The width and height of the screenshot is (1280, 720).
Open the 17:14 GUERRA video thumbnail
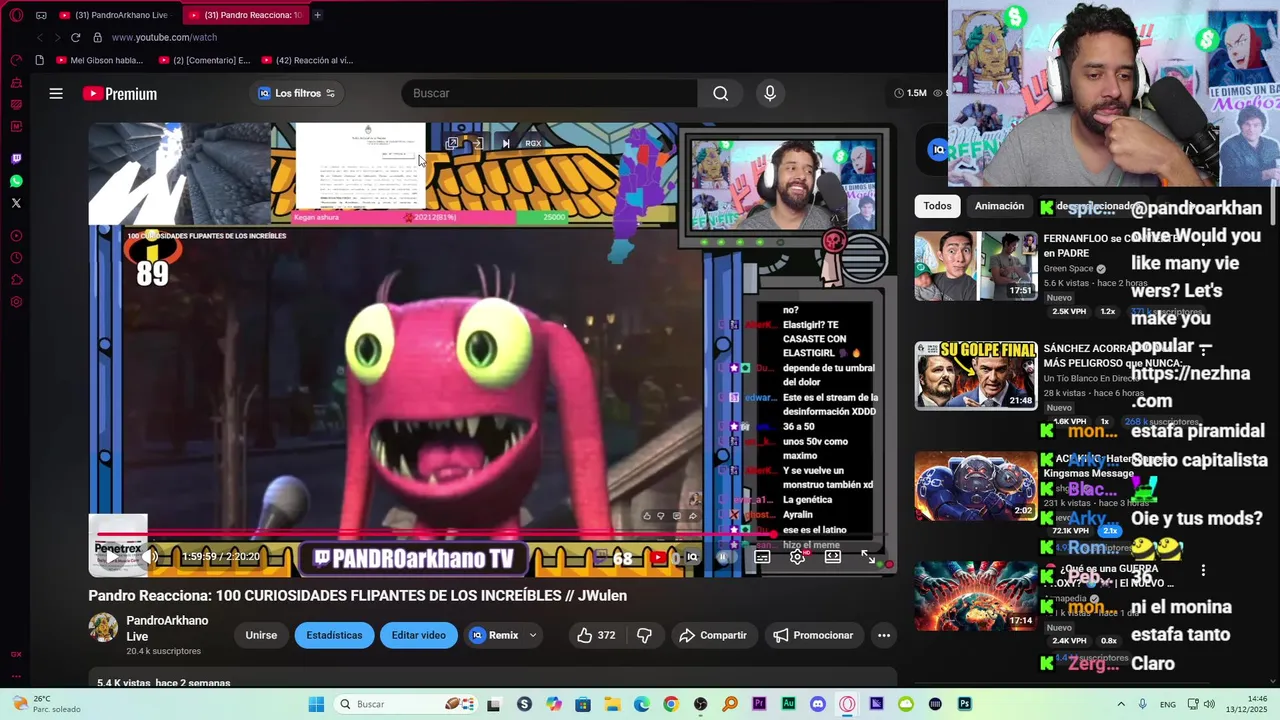click(976, 595)
